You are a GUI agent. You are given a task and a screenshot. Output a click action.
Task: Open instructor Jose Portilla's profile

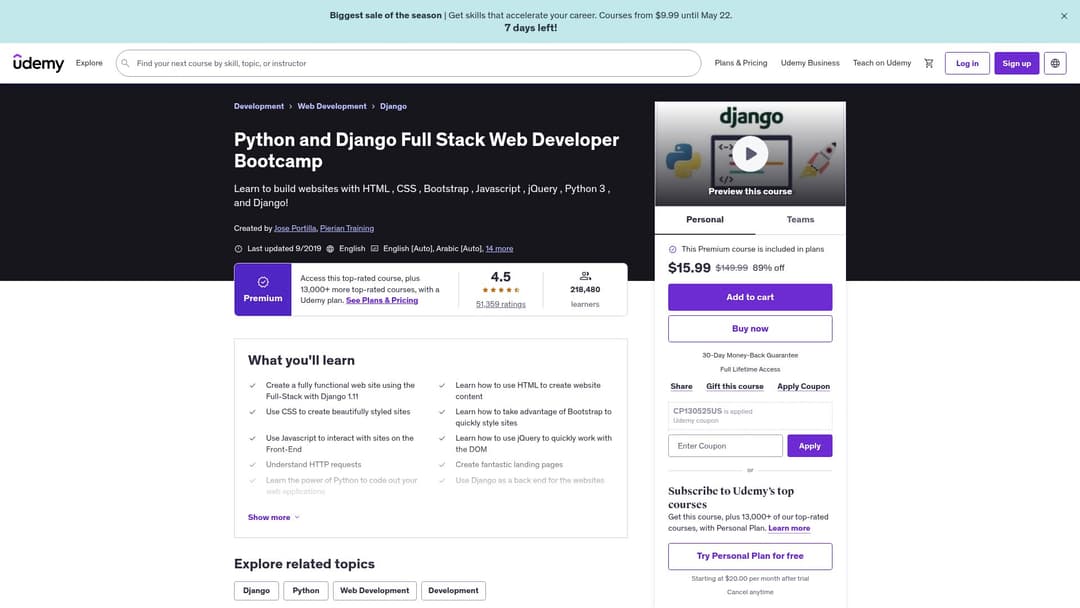pyautogui.click(x=295, y=228)
